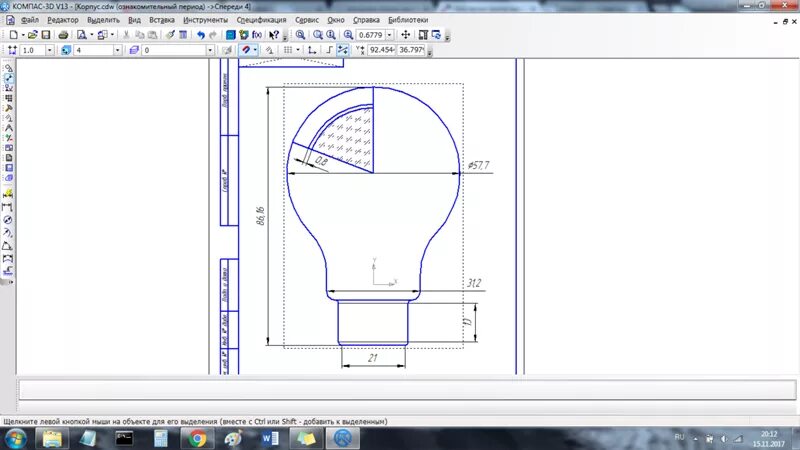Open the Editing panel hammer icon
800x450 pixels.
coord(9,108)
